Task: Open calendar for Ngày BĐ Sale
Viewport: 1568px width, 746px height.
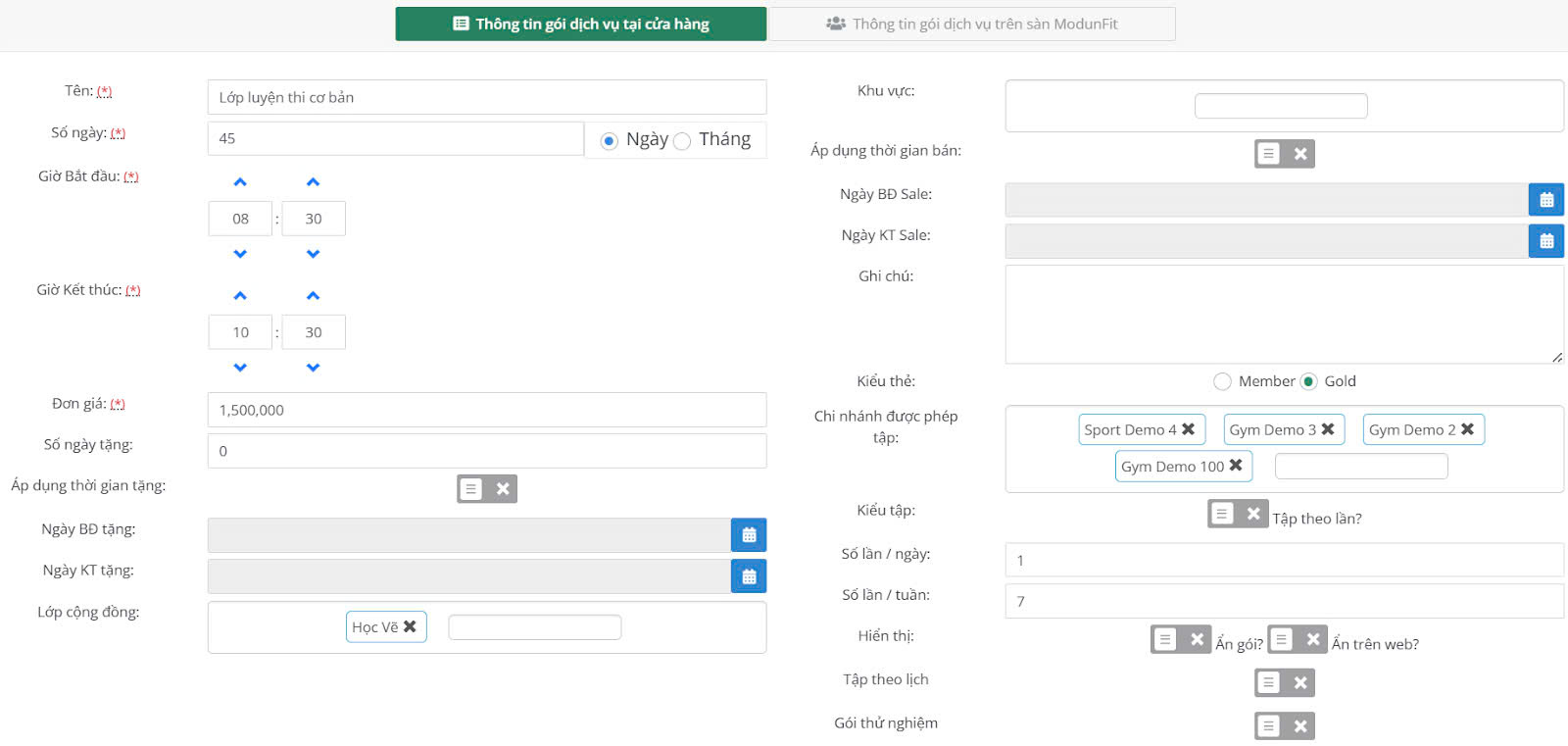Action: click(1545, 200)
